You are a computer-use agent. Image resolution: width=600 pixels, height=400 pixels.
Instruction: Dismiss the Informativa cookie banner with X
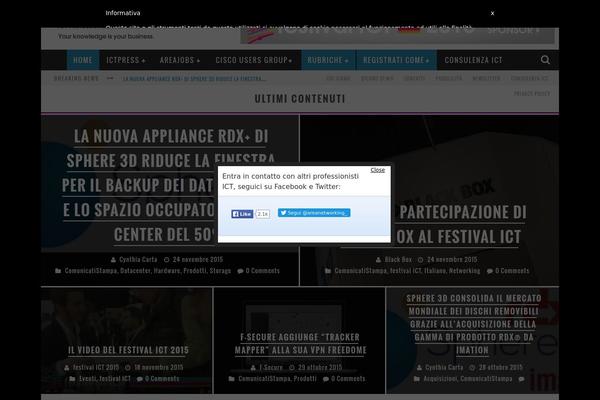click(492, 13)
